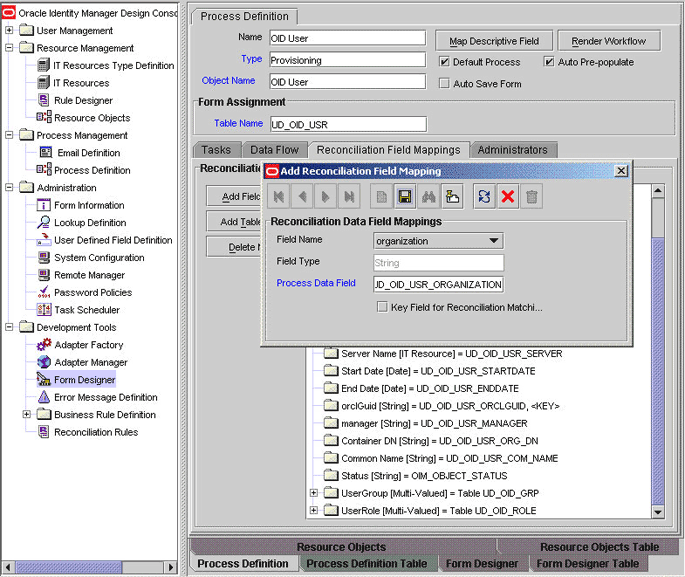The width and height of the screenshot is (685, 577).
Task: Toggle the Default Process checkbox
Action: pyautogui.click(x=444, y=62)
